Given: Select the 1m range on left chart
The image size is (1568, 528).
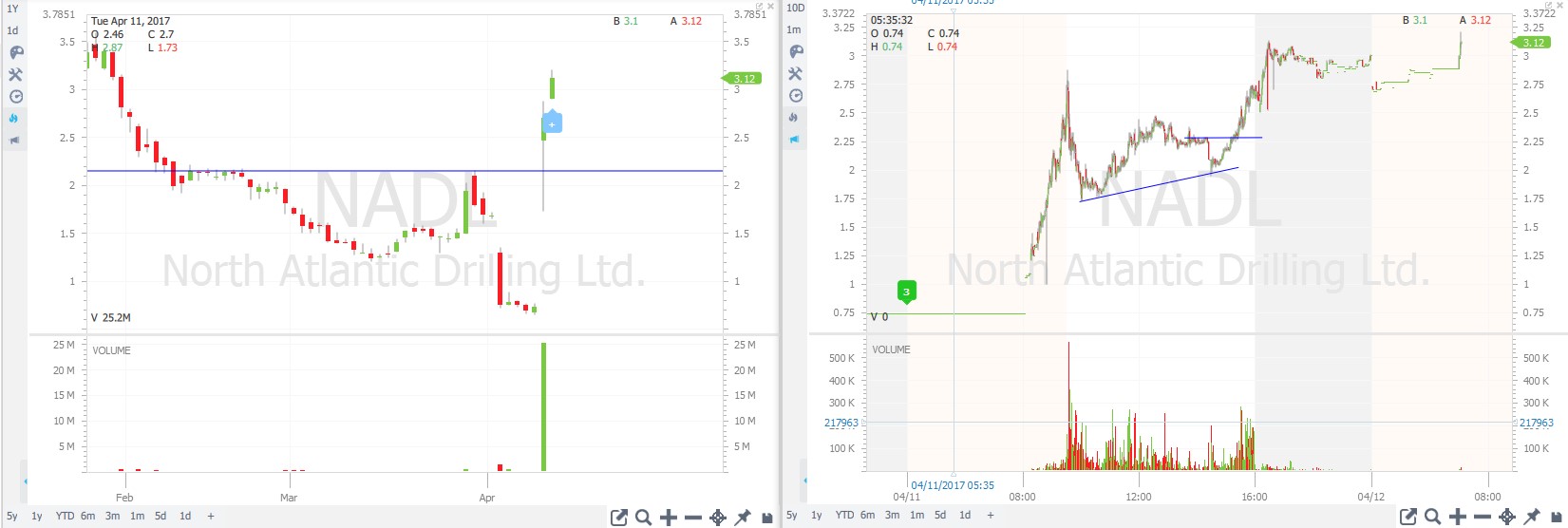Looking at the screenshot, I should coord(137,516).
